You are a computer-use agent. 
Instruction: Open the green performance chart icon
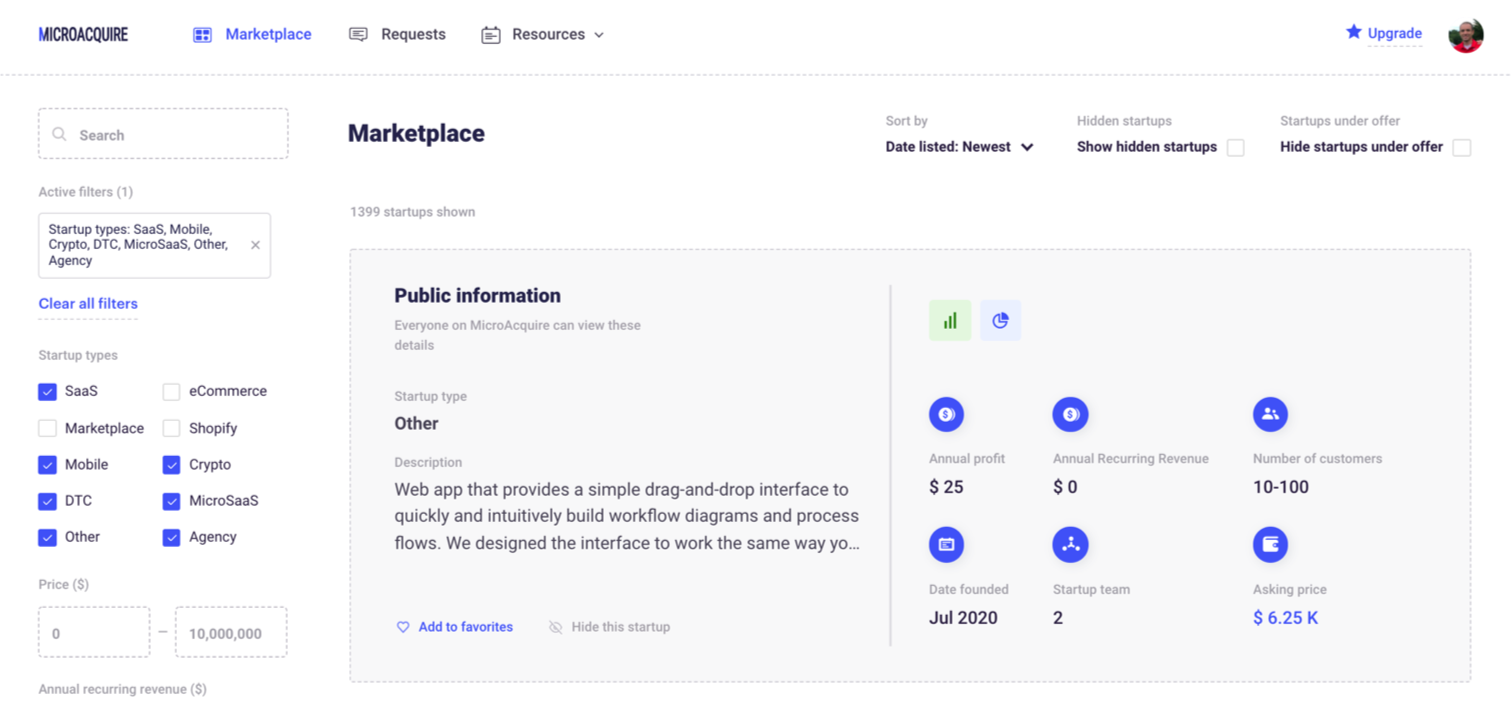pyautogui.click(x=949, y=320)
